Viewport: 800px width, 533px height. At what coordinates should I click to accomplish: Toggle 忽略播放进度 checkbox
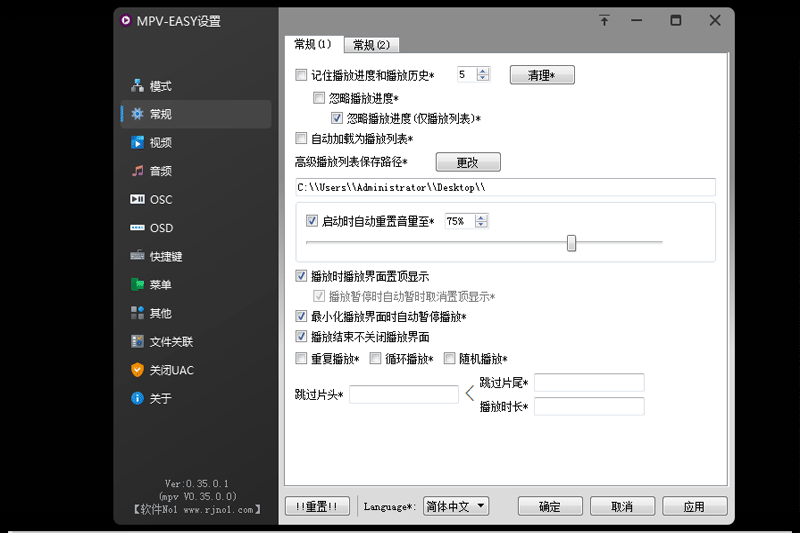pyautogui.click(x=319, y=97)
